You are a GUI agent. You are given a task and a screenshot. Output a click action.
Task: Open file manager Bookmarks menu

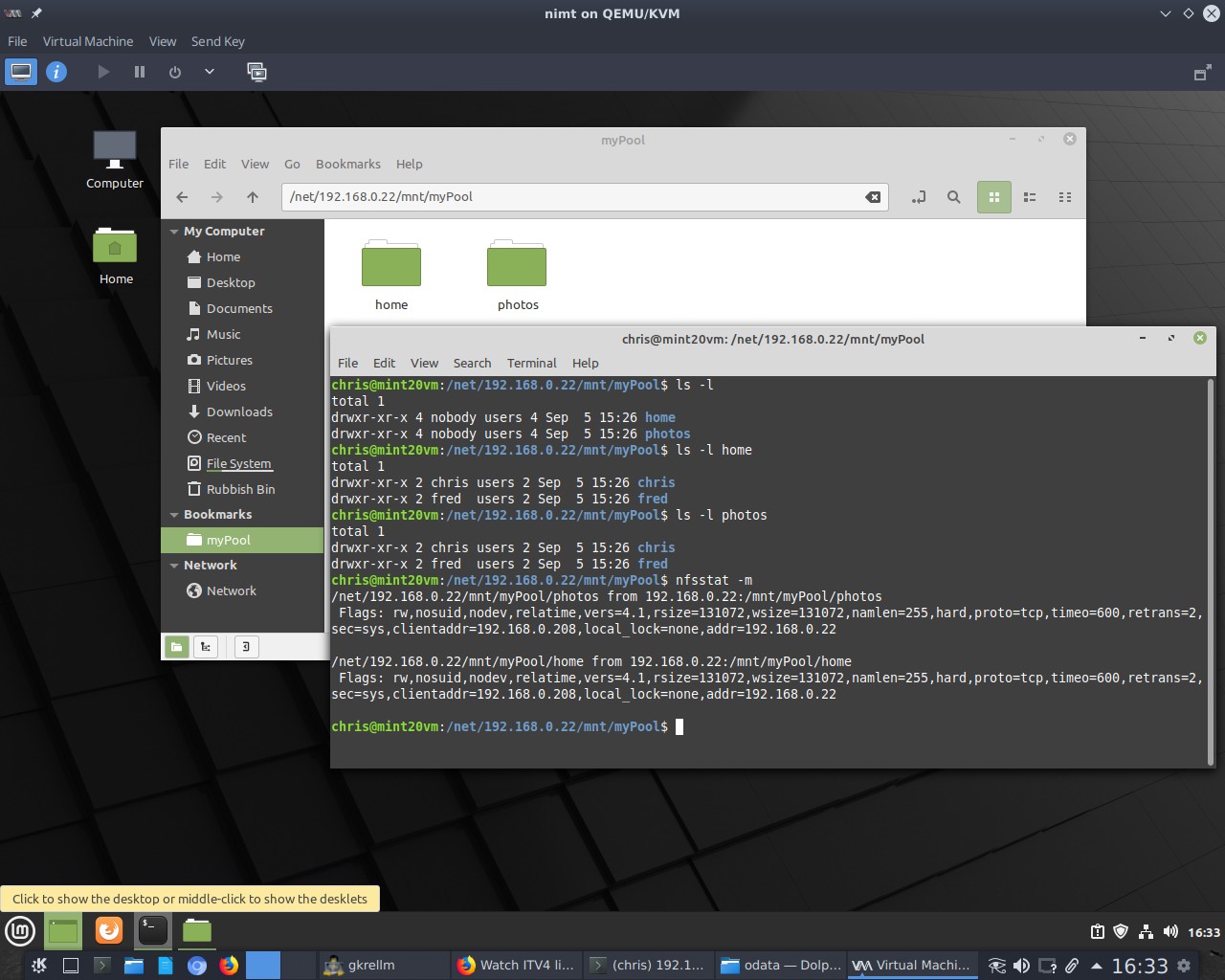click(348, 164)
